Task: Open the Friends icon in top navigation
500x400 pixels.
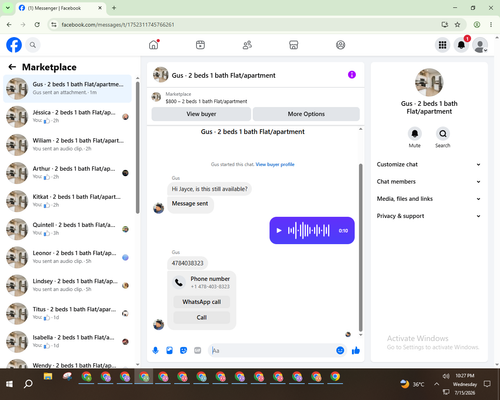Action: (x=247, y=45)
